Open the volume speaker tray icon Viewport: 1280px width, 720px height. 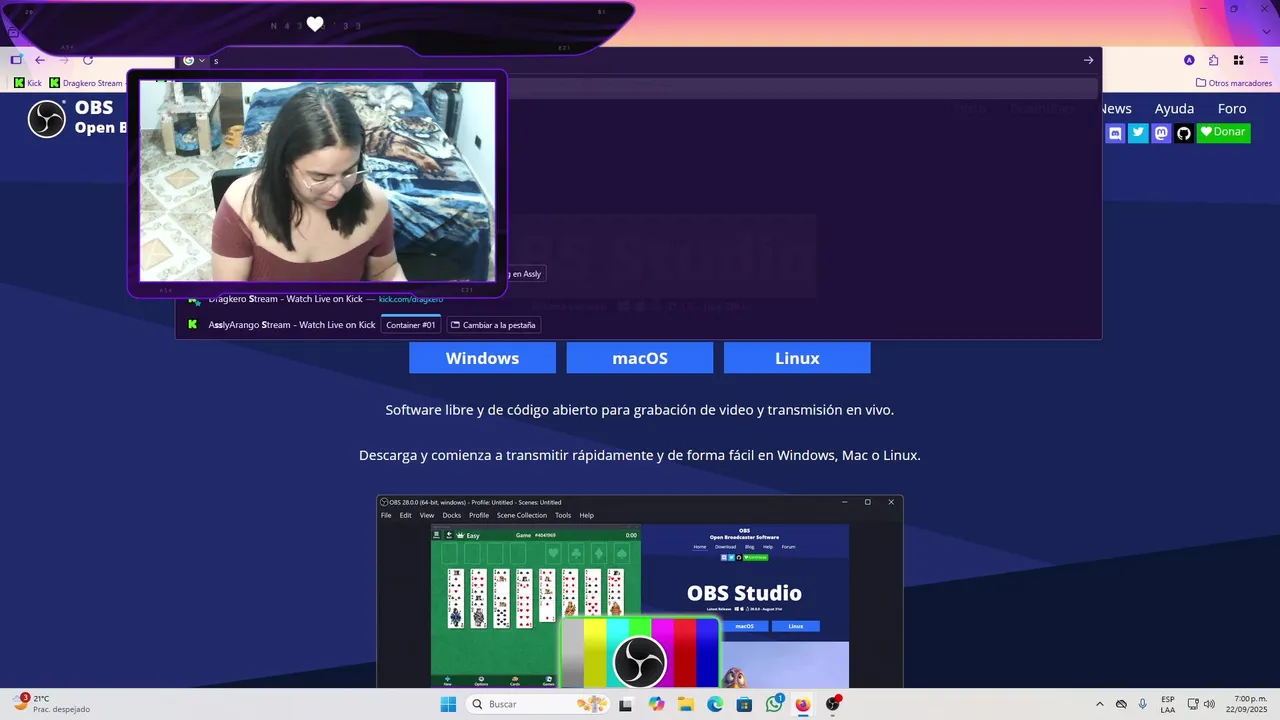point(1210,704)
